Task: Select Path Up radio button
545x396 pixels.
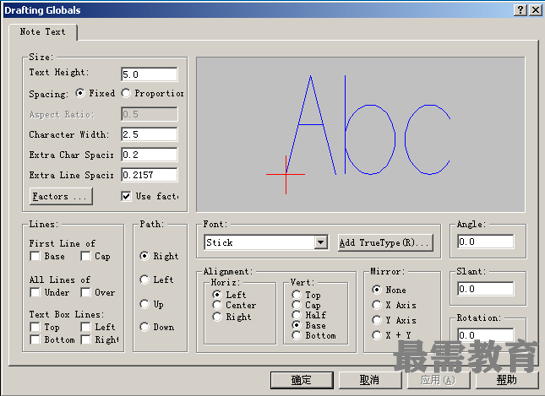Action: point(144,304)
